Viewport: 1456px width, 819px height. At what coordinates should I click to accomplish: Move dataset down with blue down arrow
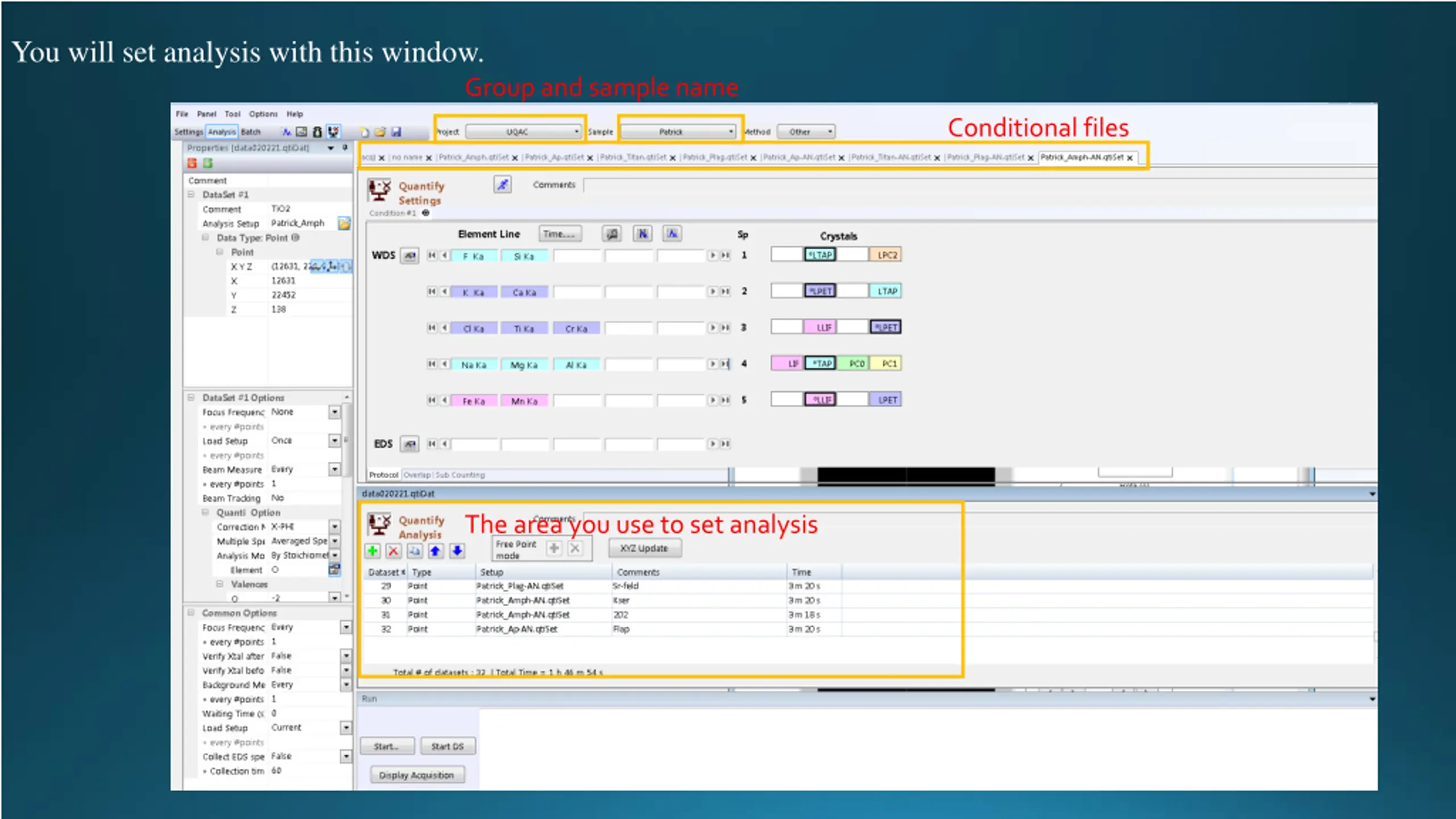tap(457, 551)
